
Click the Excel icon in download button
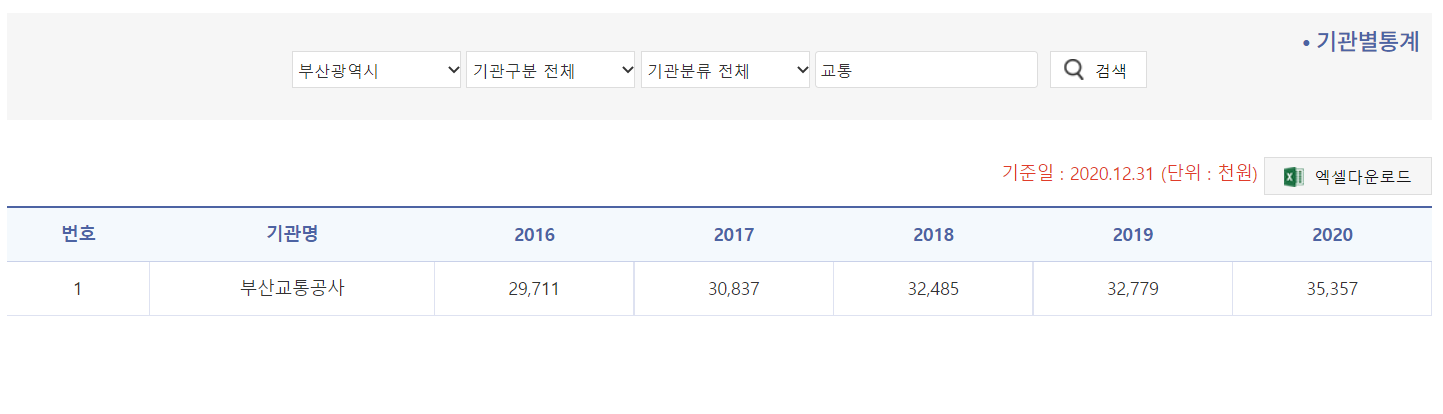1294,177
